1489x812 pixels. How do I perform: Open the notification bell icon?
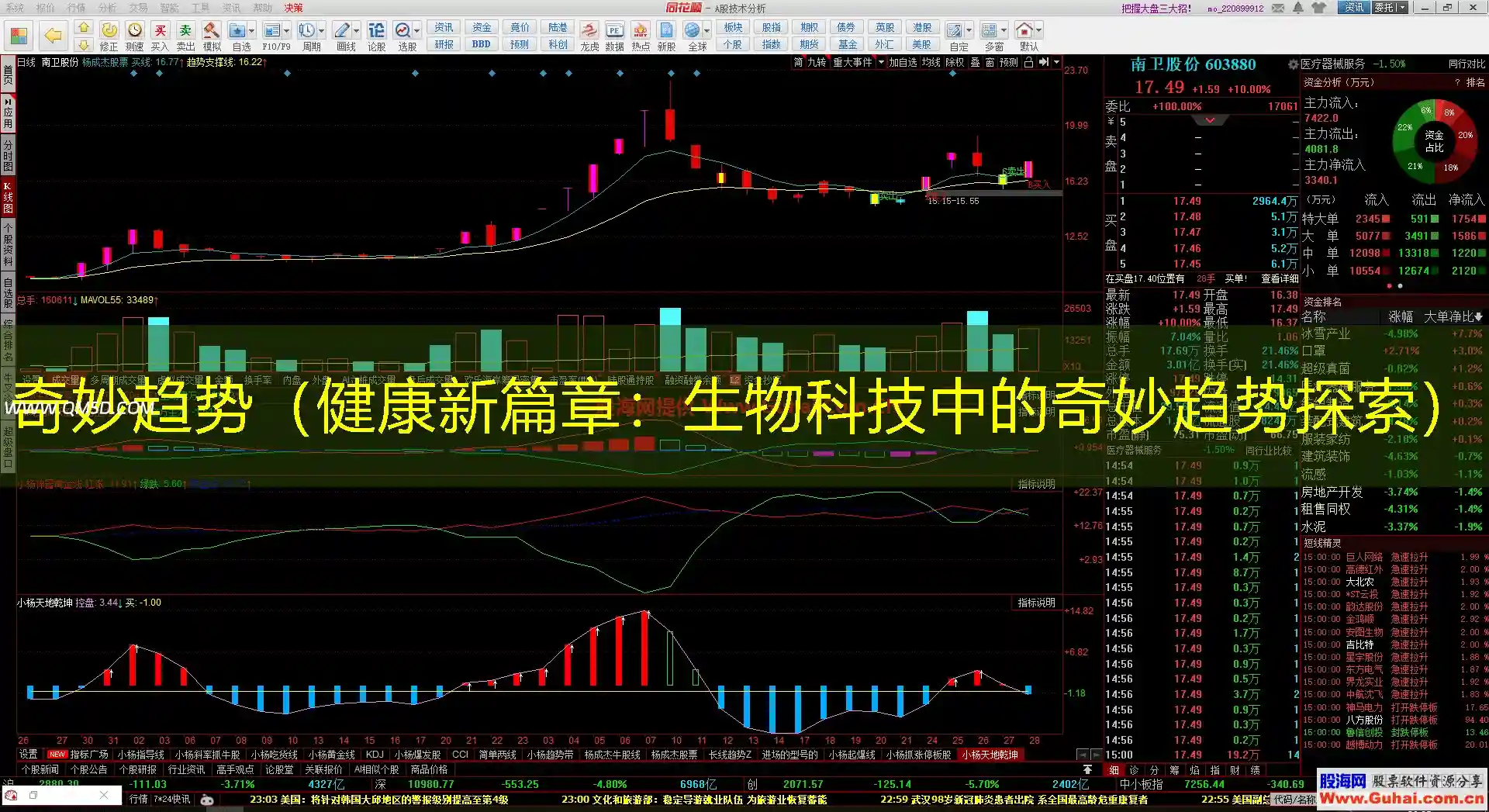pyautogui.click(x=1298, y=8)
